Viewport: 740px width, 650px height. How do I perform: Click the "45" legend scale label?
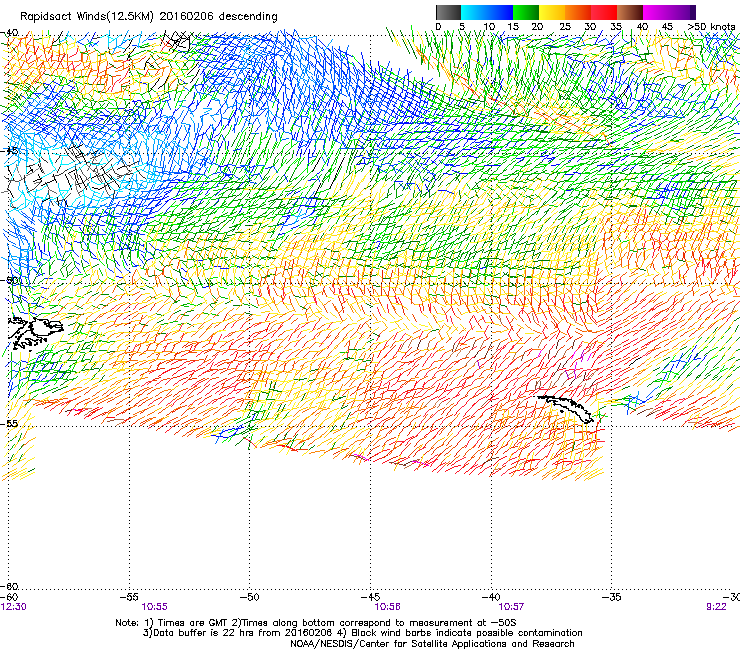(x=667, y=26)
